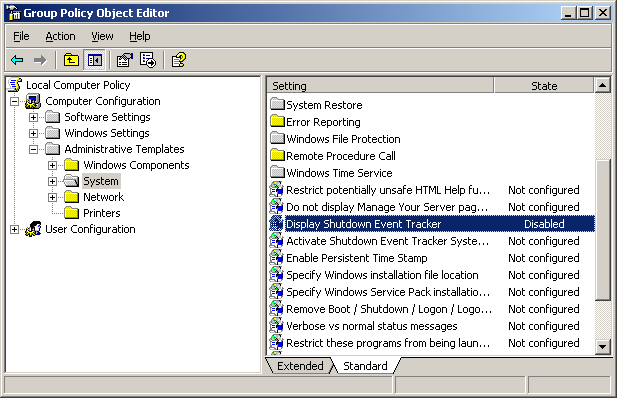Screen dimensions: 617x398
Task: Select Display Shutdown Event Tracker policy
Action: 431,224
